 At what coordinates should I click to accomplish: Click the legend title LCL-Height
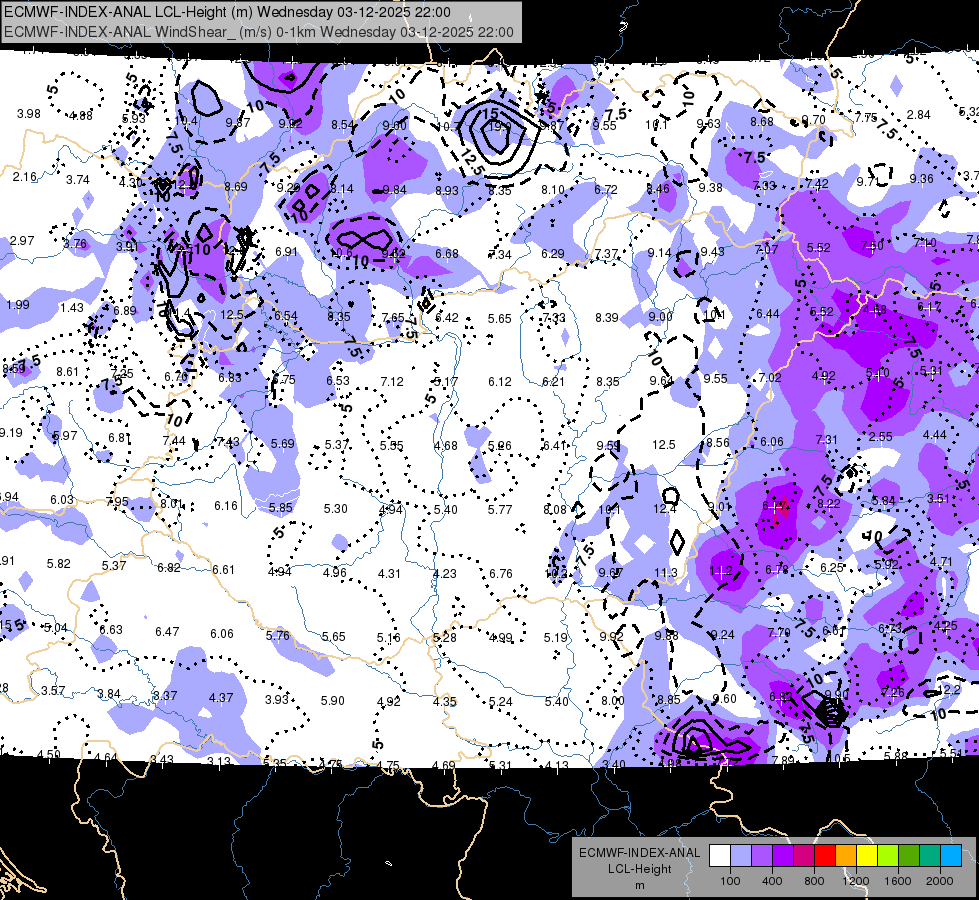pos(639,869)
